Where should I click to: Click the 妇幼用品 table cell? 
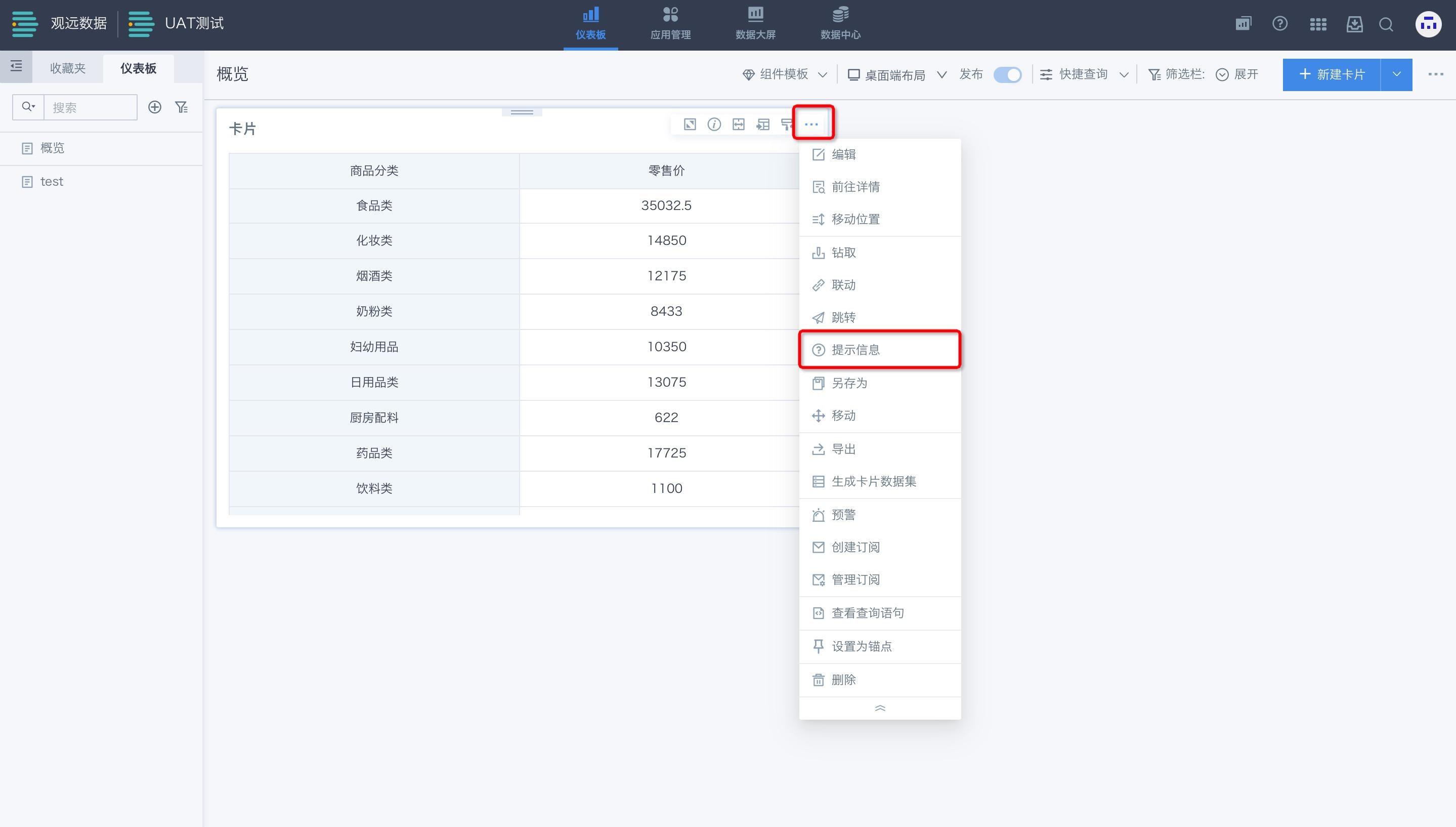(x=374, y=347)
